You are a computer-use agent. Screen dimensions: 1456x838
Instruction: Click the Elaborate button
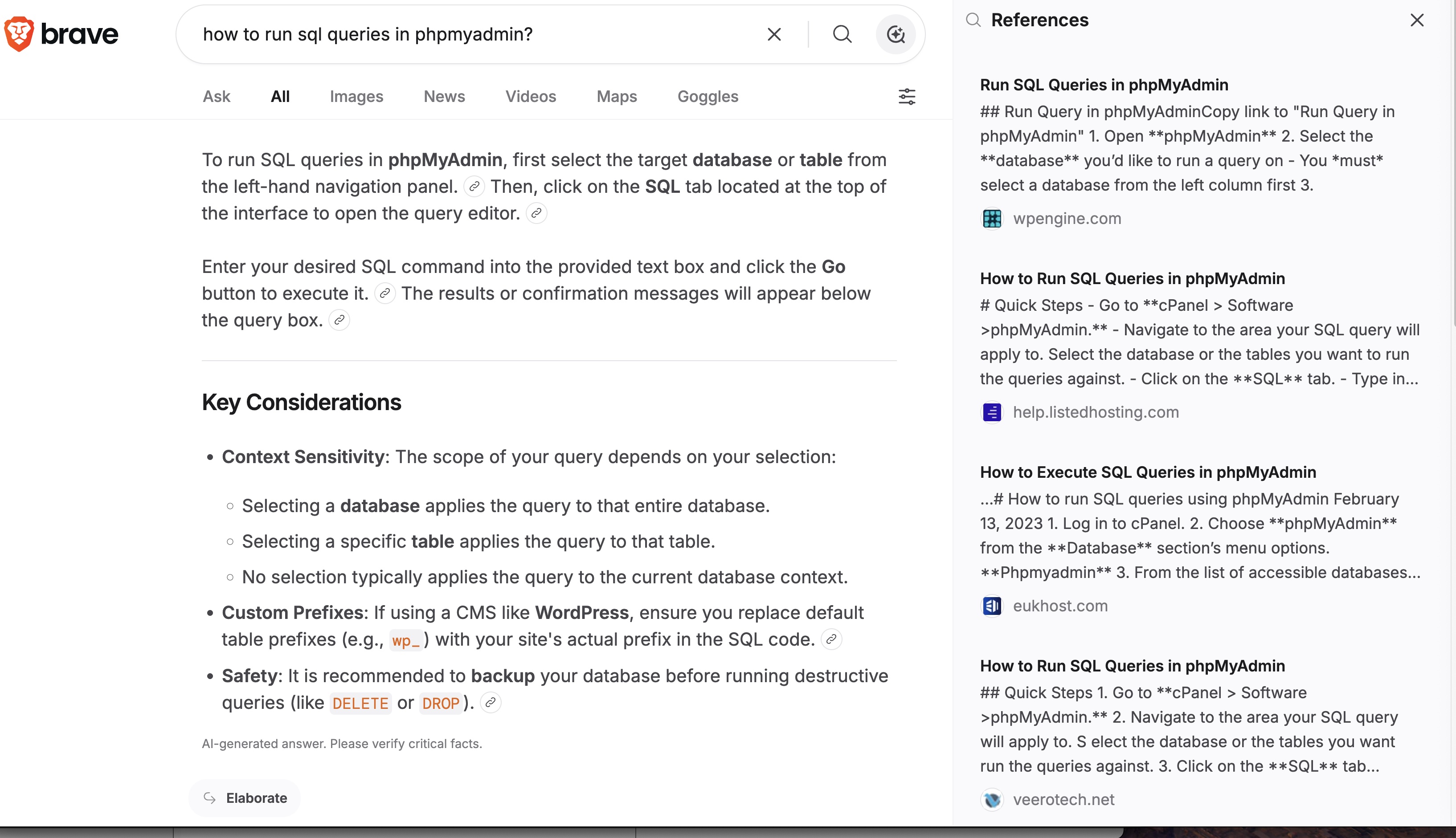245,798
